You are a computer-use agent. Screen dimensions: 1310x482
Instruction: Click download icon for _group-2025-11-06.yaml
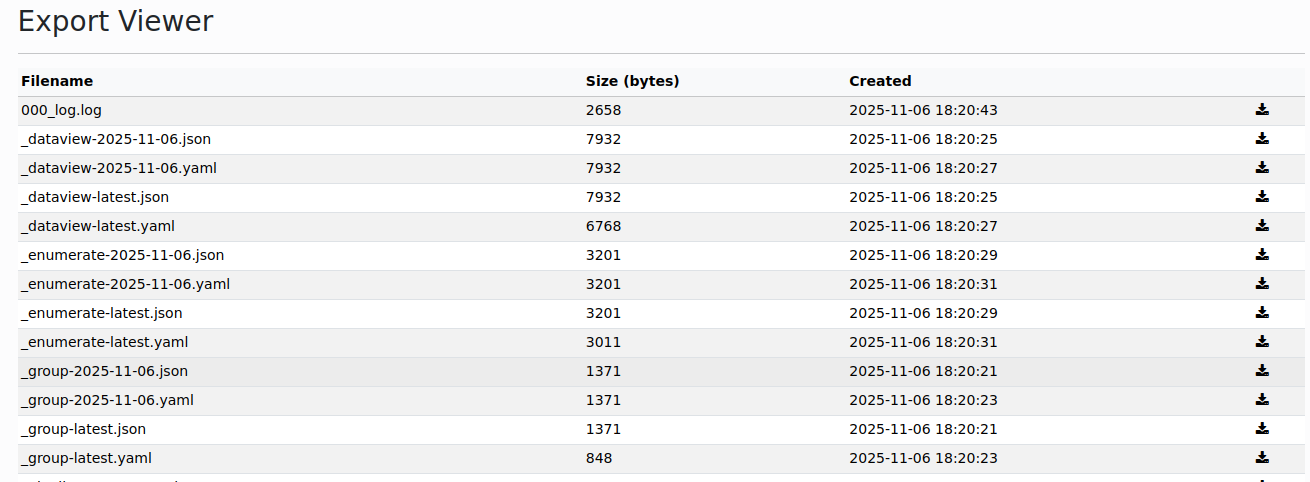[1262, 400]
